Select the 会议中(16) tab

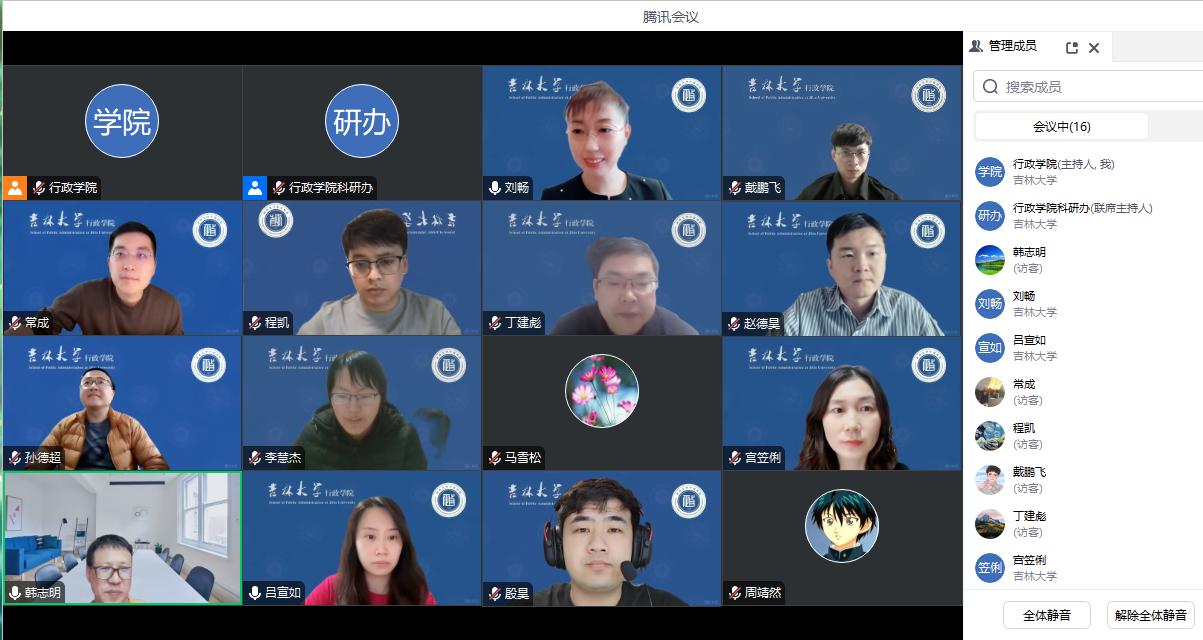1061,127
